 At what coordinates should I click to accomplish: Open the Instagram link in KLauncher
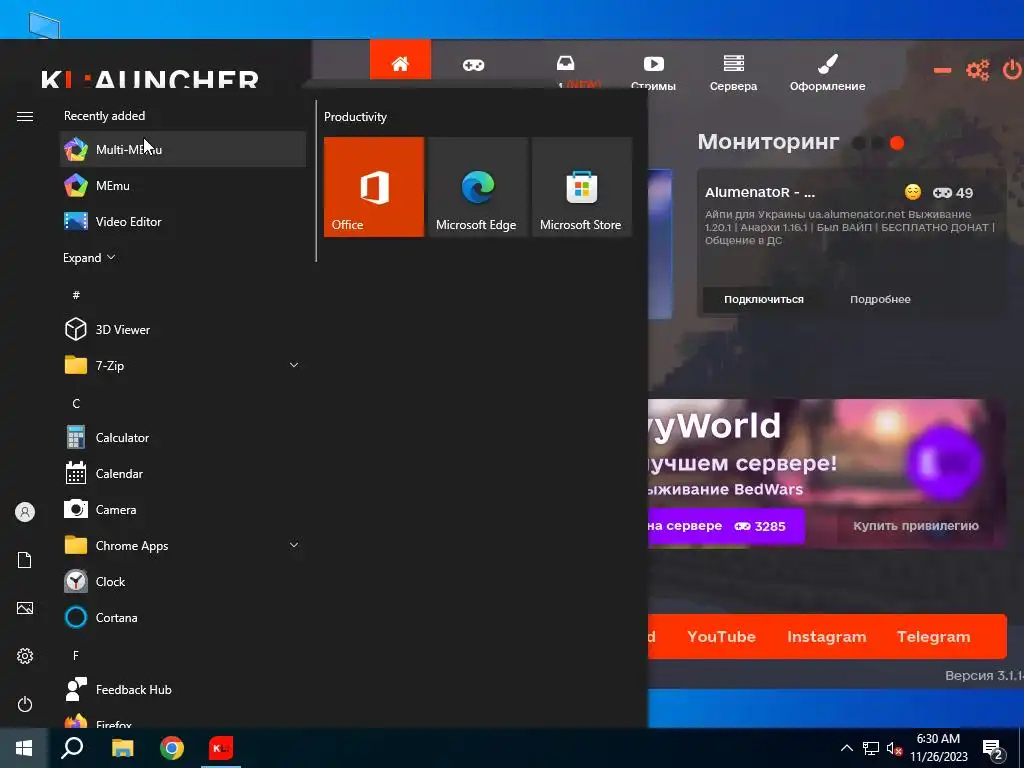click(826, 637)
